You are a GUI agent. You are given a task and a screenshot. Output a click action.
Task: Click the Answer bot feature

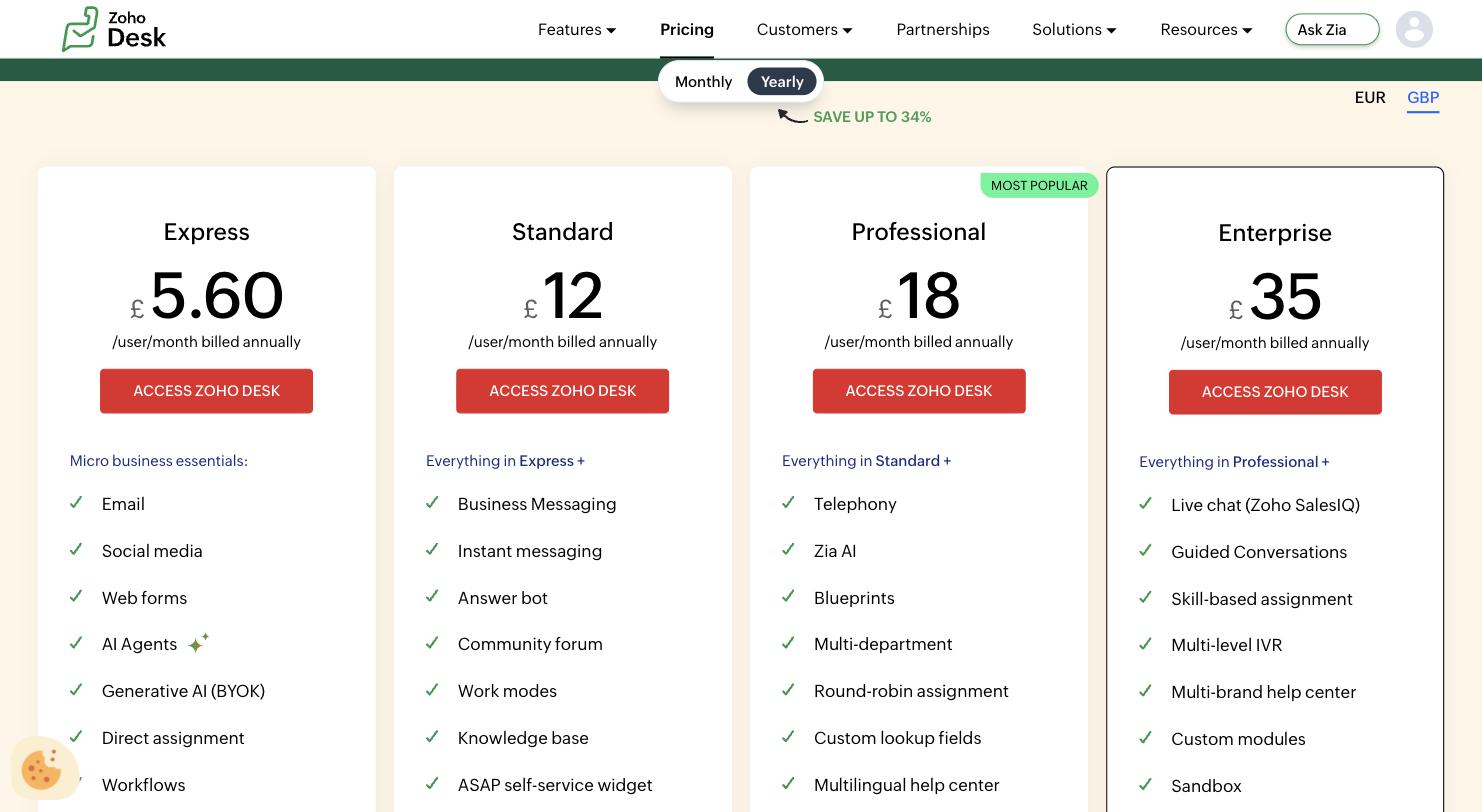(x=503, y=598)
